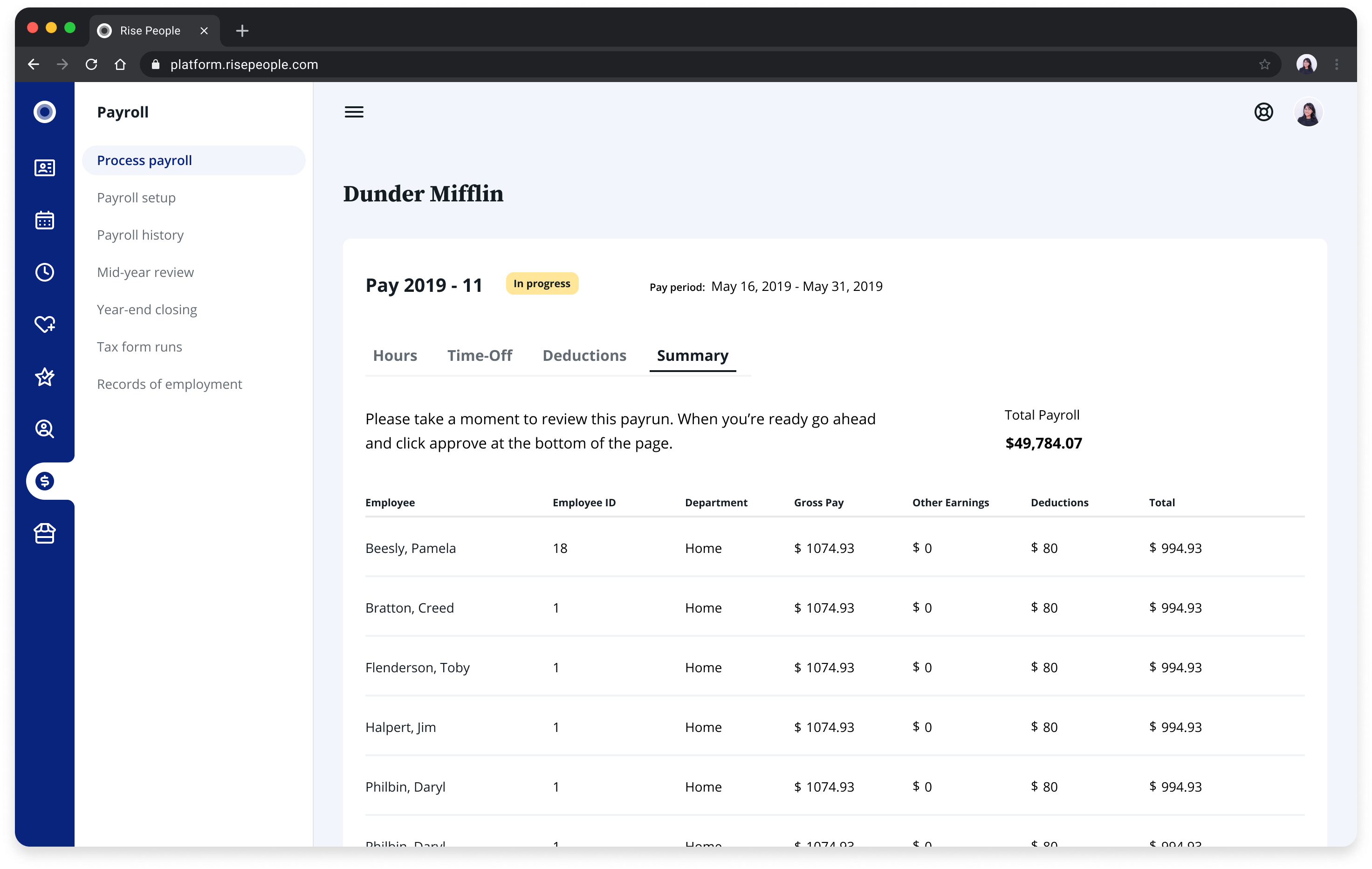Click the address bar URL

pyautogui.click(x=244, y=64)
